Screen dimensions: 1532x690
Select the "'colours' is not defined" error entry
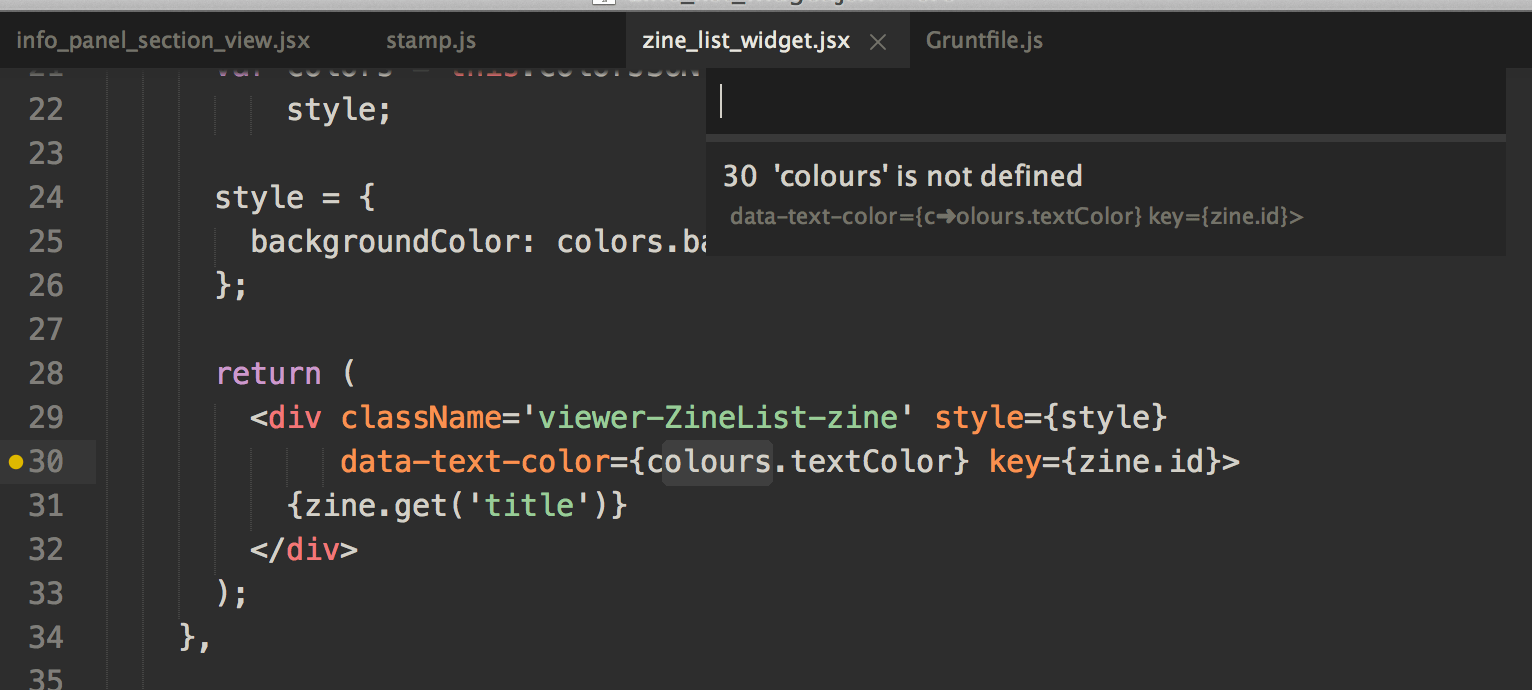pyautogui.click(x=1105, y=197)
